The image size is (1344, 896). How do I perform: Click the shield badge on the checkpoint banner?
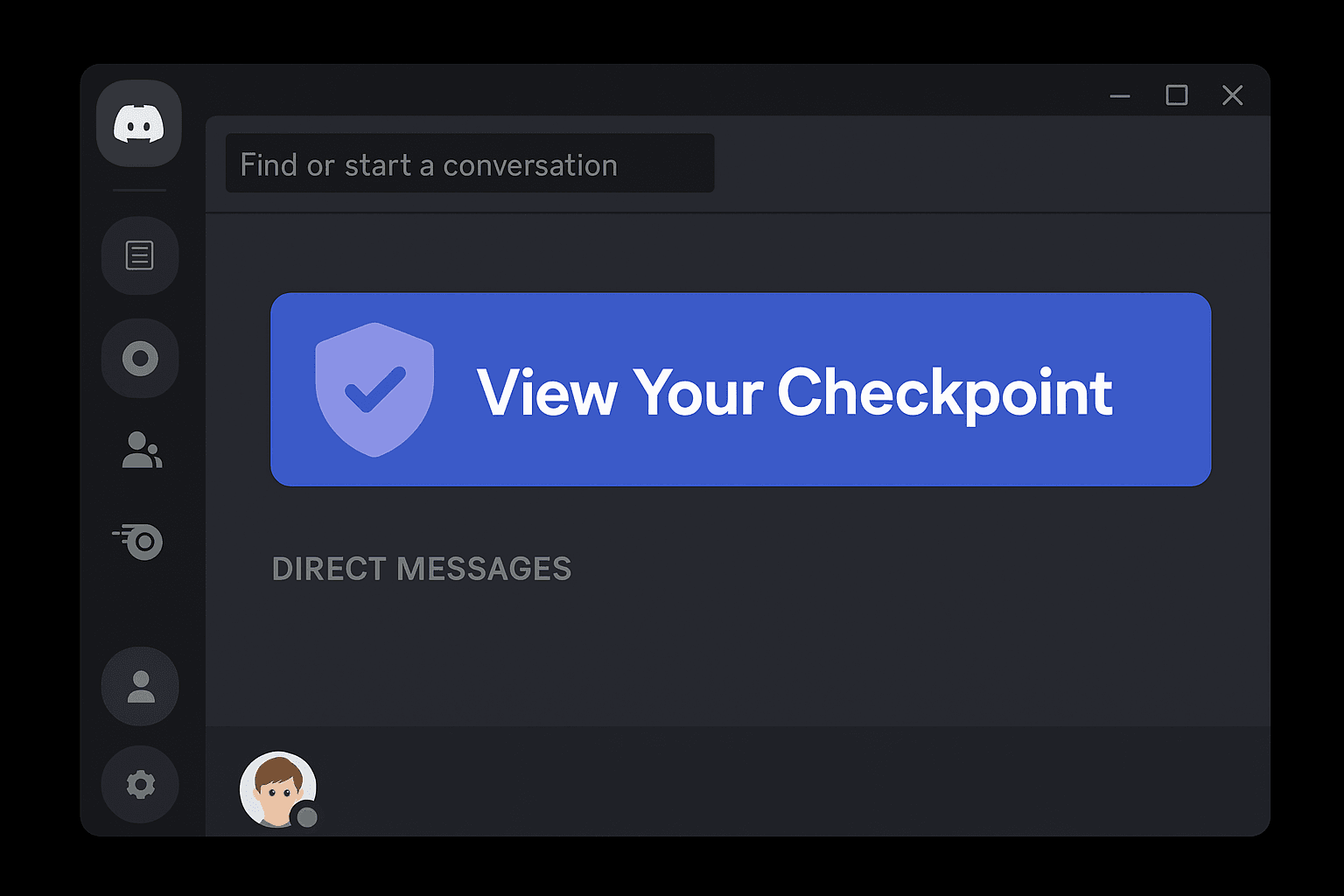pos(374,391)
